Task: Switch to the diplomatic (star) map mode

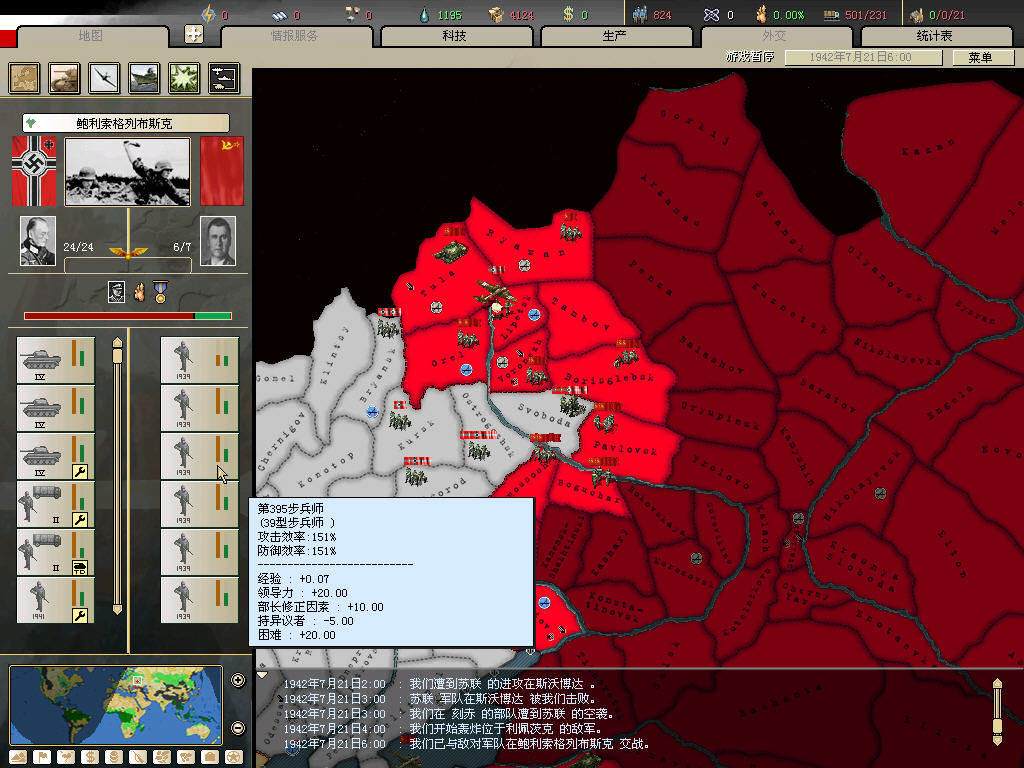Action: 234,757
